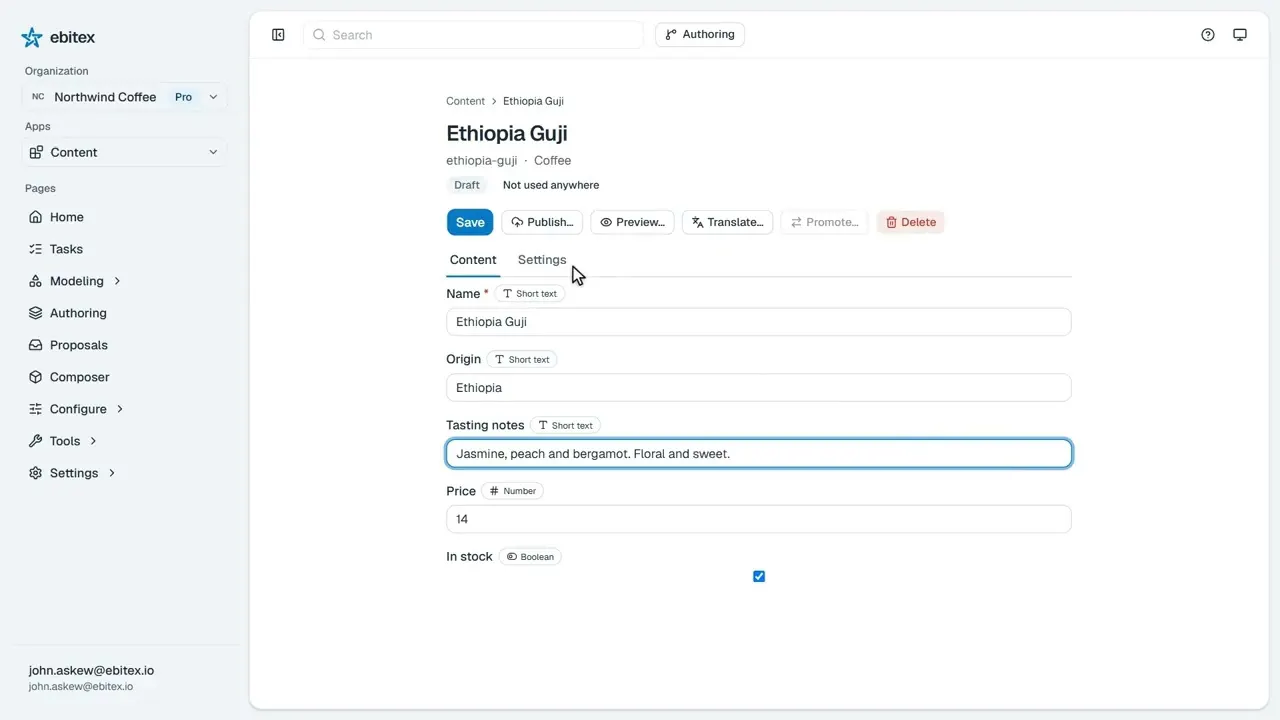Click the Tasks checklist icon
The image size is (1280, 720).
36,249
